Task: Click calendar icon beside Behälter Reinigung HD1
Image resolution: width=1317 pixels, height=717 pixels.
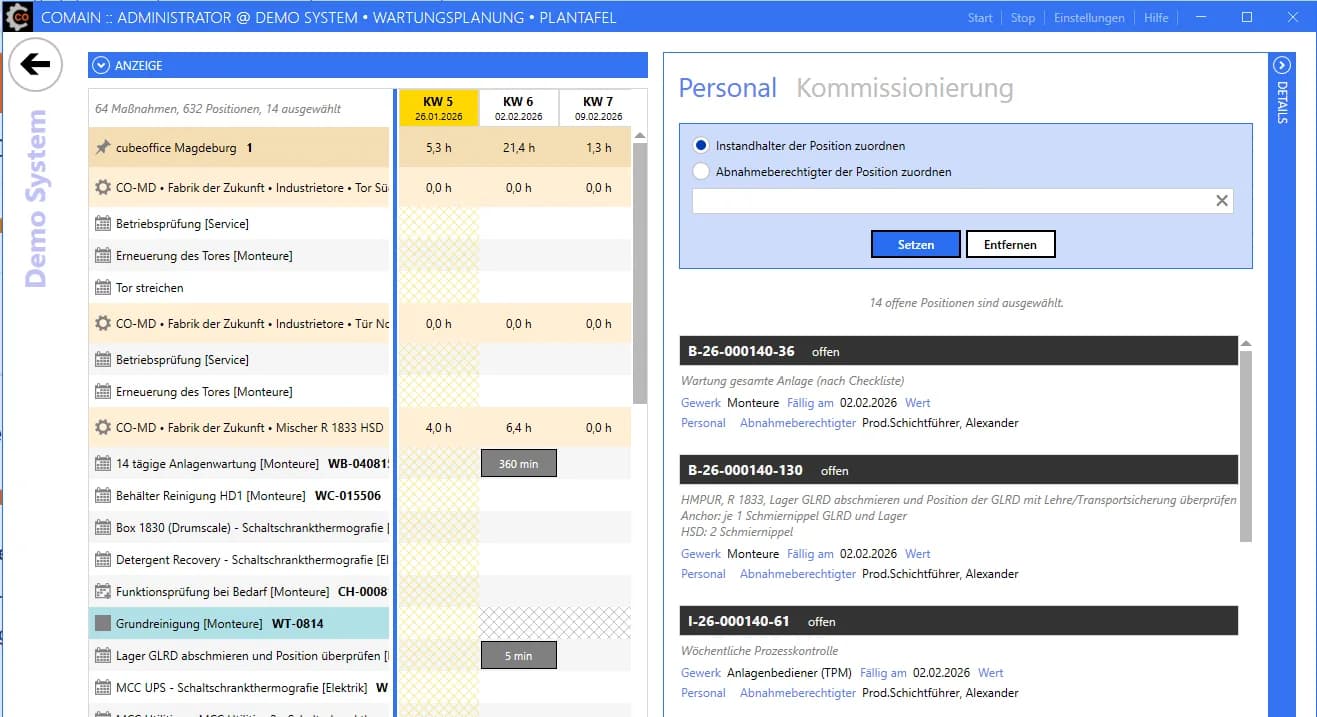Action: tap(102, 496)
